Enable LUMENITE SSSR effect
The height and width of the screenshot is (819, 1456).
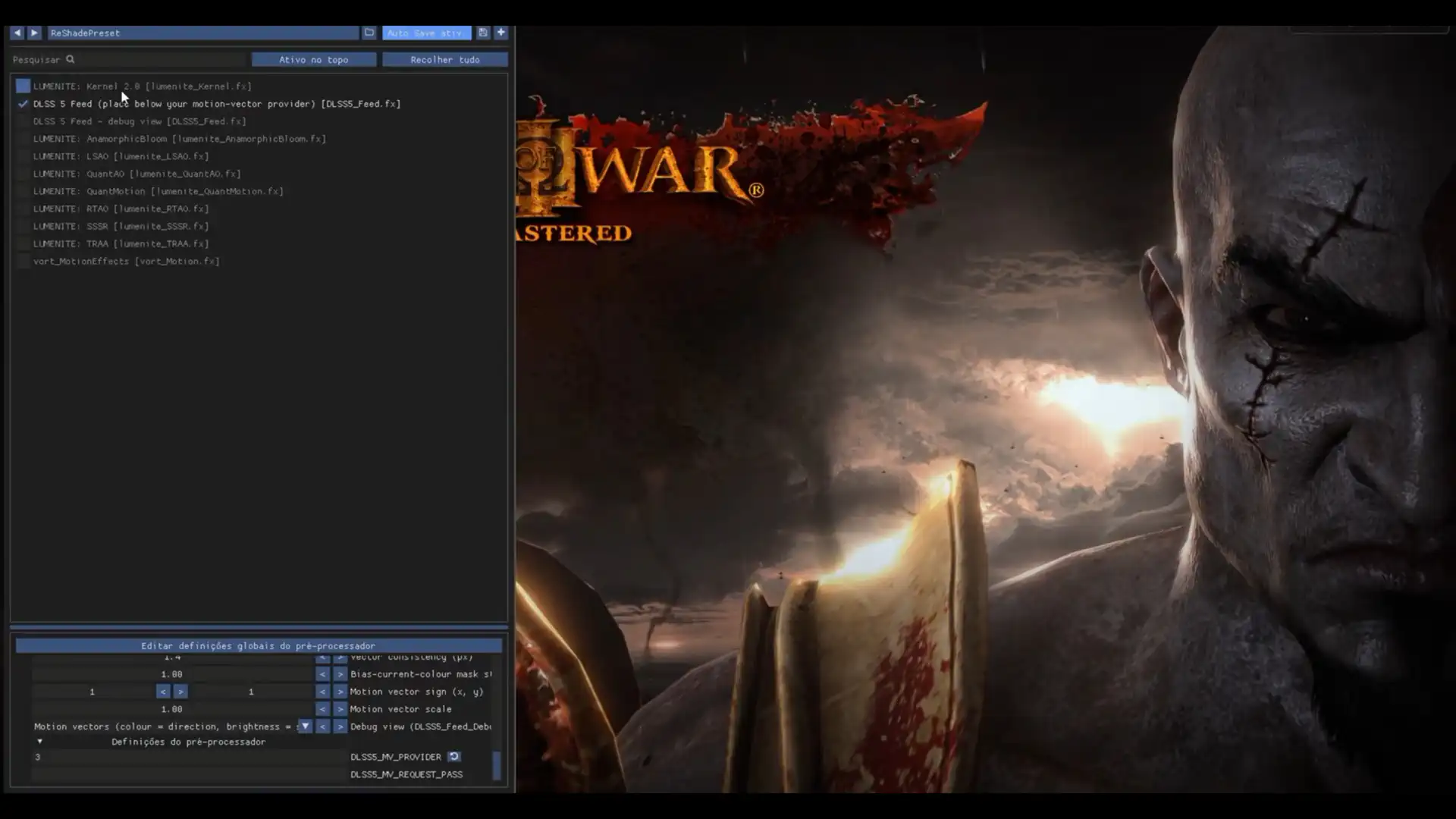point(24,226)
